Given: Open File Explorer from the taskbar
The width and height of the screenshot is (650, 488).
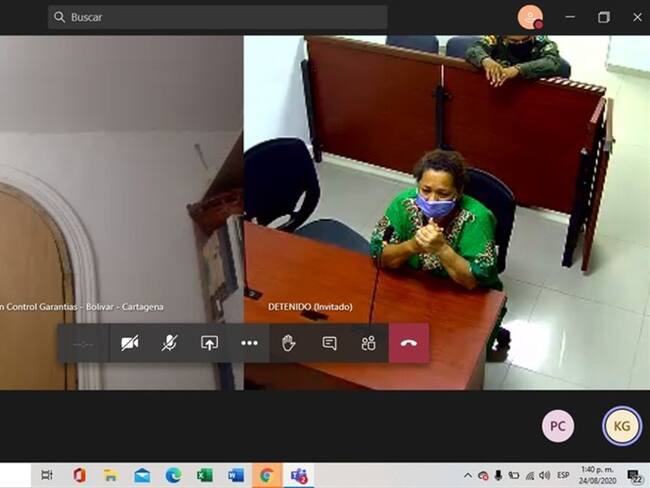Looking at the screenshot, I should tap(110, 475).
